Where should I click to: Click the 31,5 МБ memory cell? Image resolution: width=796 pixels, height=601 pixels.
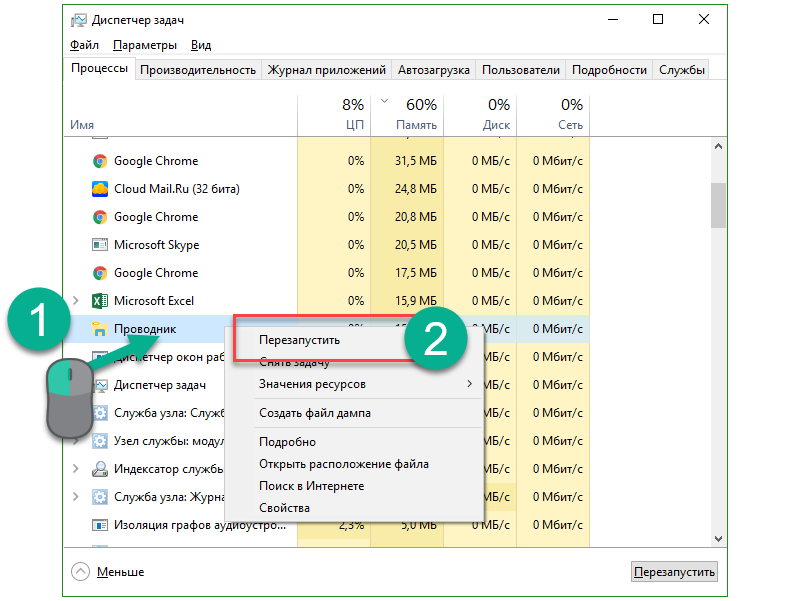pos(407,161)
